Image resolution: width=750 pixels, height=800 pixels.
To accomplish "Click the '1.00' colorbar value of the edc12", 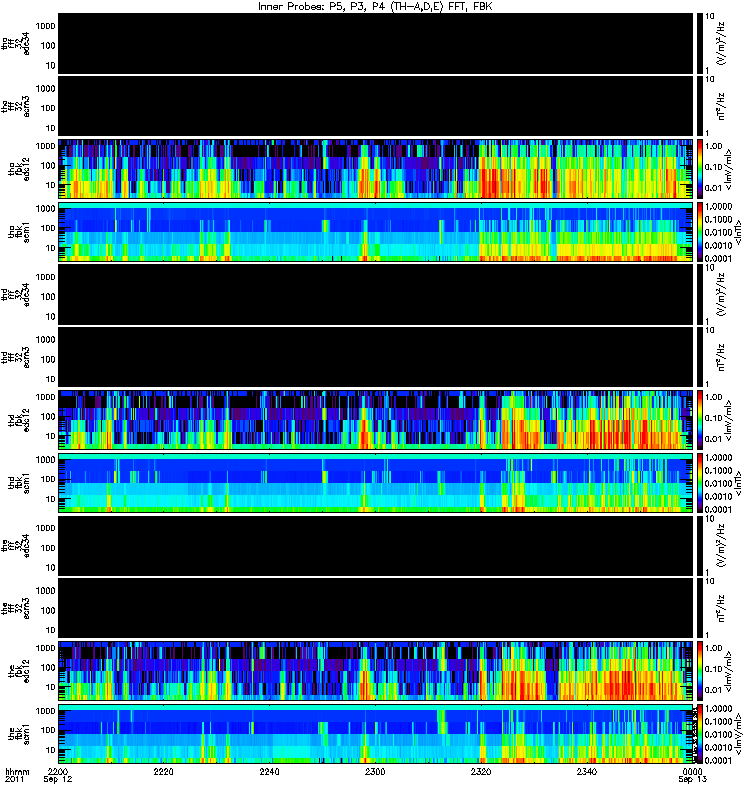I will point(713,648).
